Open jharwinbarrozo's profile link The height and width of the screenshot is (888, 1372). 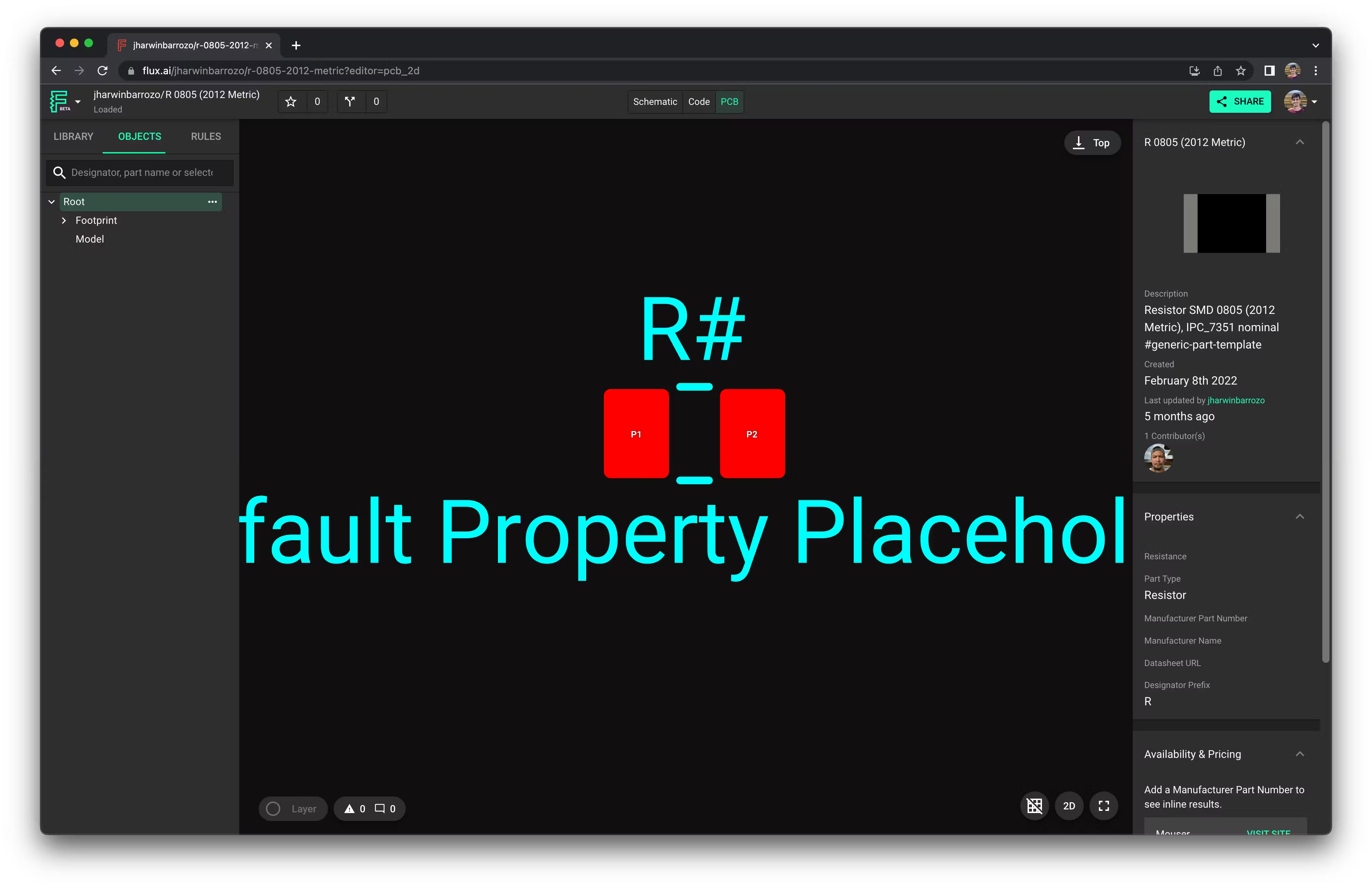(x=1235, y=400)
